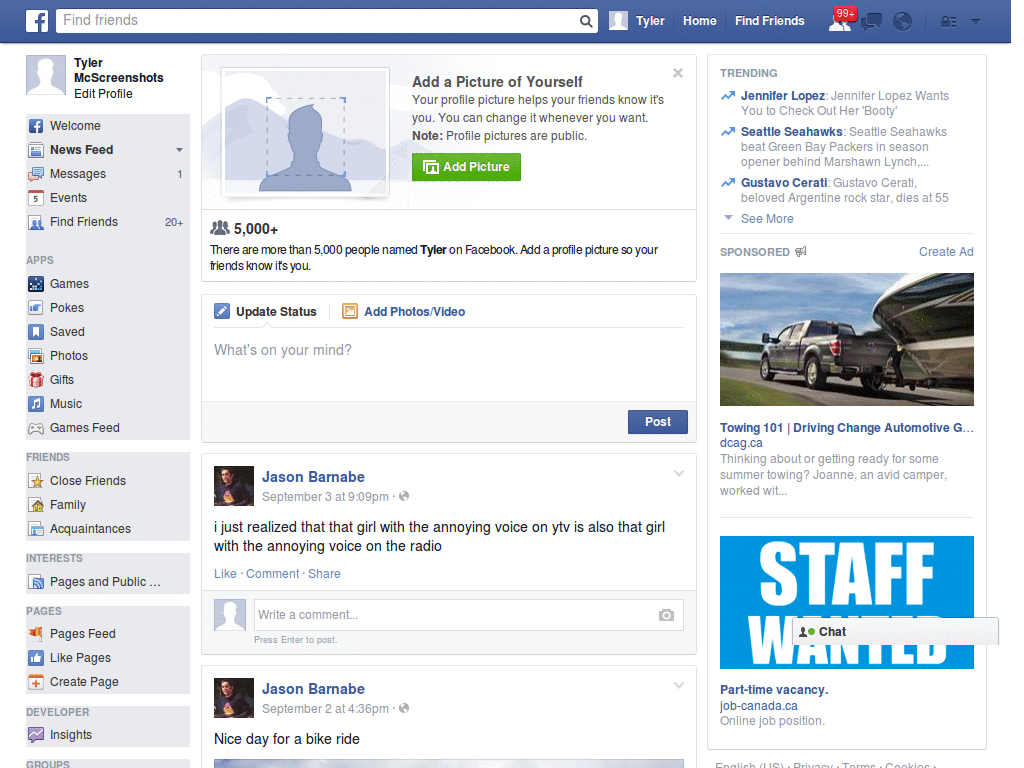Image resolution: width=1024 pixels, height=768 pixels.
Task: Open the September 3 at 9:09pm timestamp
Action: tap(325, 497)
